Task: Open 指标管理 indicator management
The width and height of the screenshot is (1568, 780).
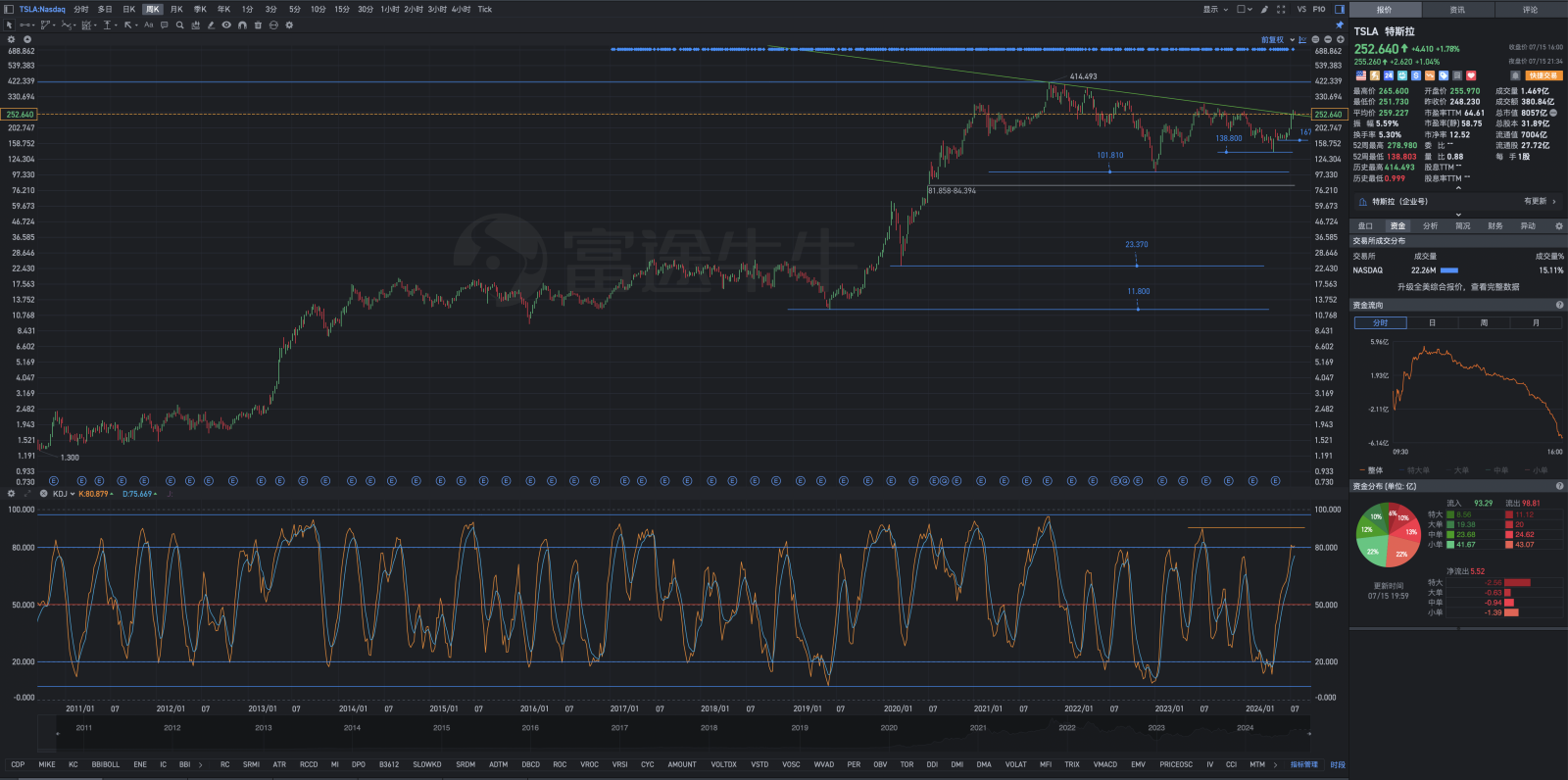Action: point(1303,764)
